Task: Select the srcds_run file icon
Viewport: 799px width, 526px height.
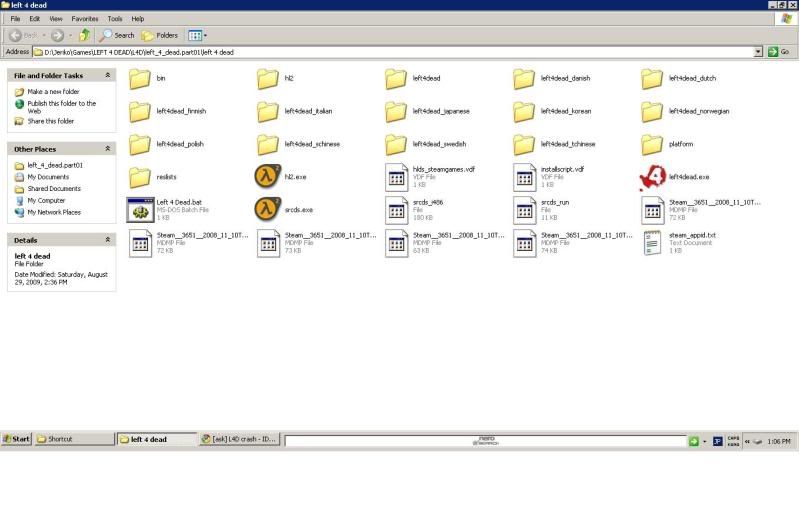Action: 524,210
